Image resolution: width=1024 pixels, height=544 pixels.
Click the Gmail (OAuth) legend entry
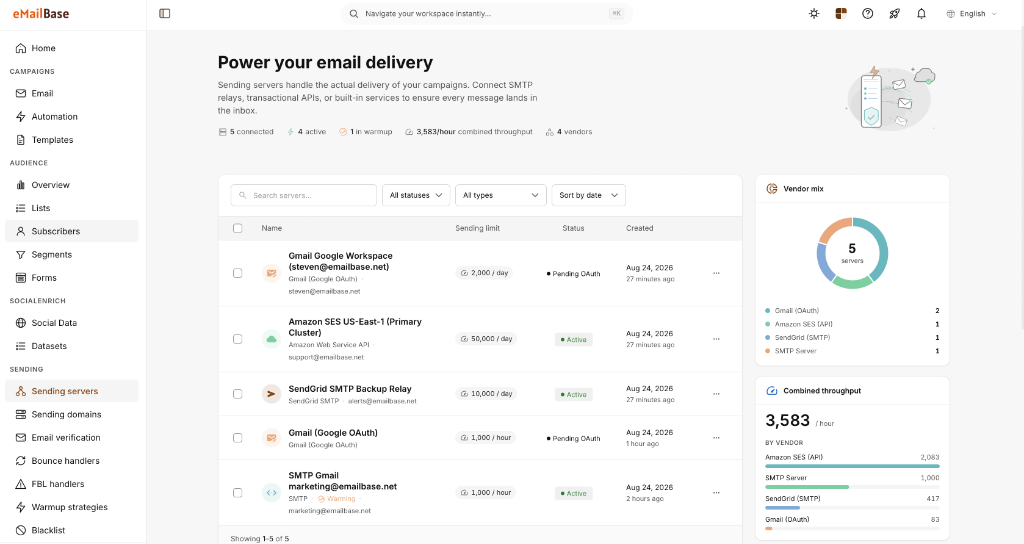(x=852, y=311)
